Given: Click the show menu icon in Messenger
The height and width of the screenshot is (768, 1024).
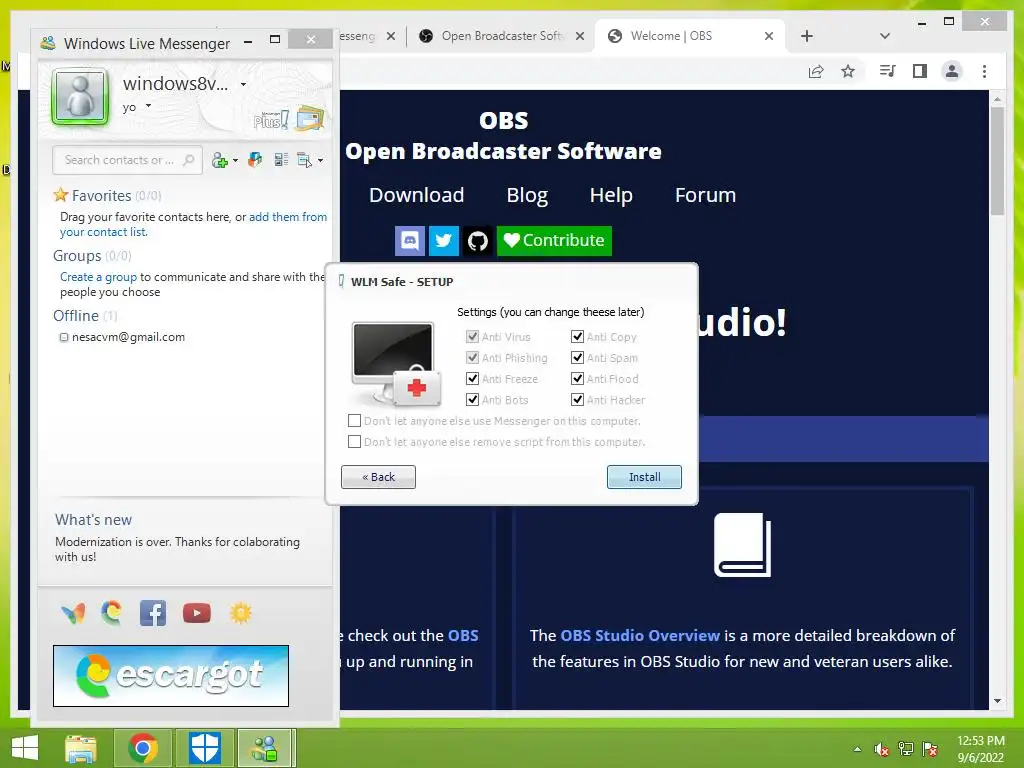Looking at the screenshot, I should coord(304,160).
